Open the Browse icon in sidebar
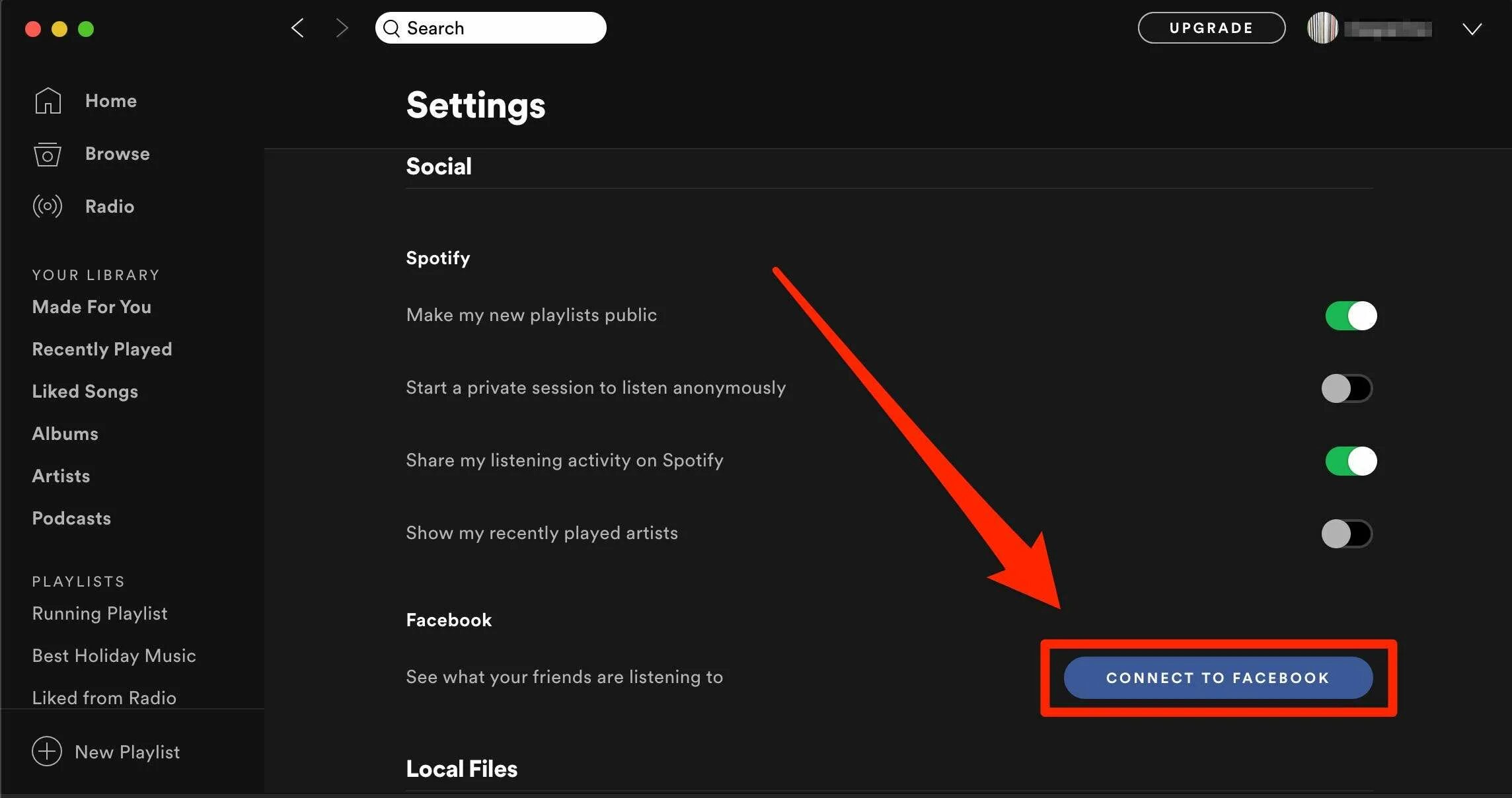 [x=48, y=155]
